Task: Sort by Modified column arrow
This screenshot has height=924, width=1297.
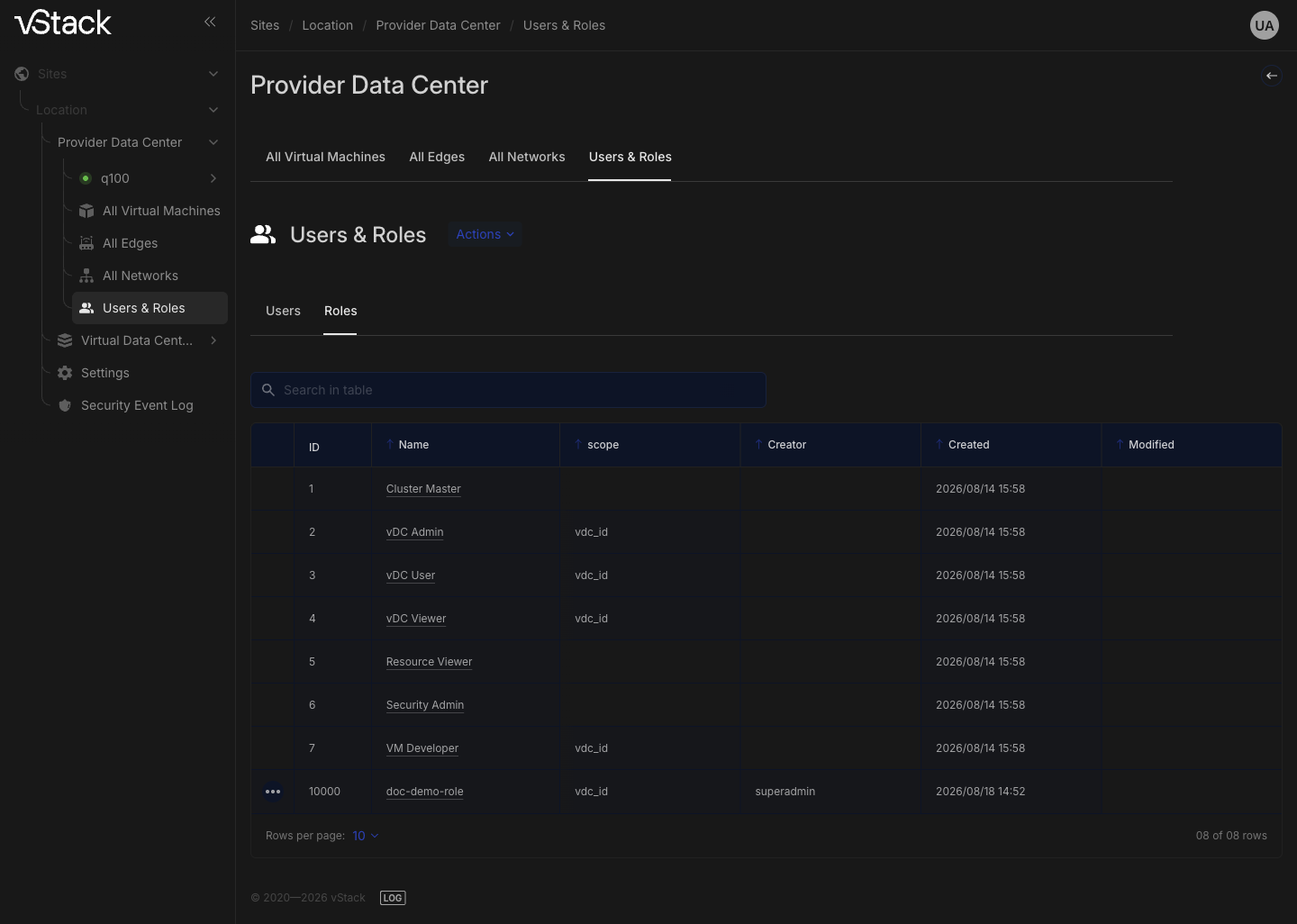Action: tap(1120, 444)
